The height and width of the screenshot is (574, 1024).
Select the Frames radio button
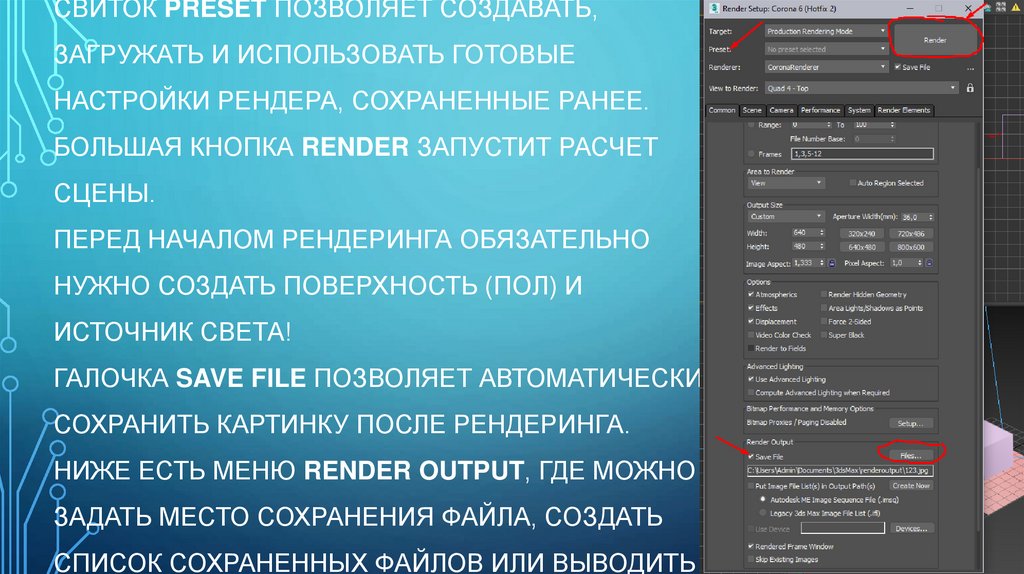point(751,154)
